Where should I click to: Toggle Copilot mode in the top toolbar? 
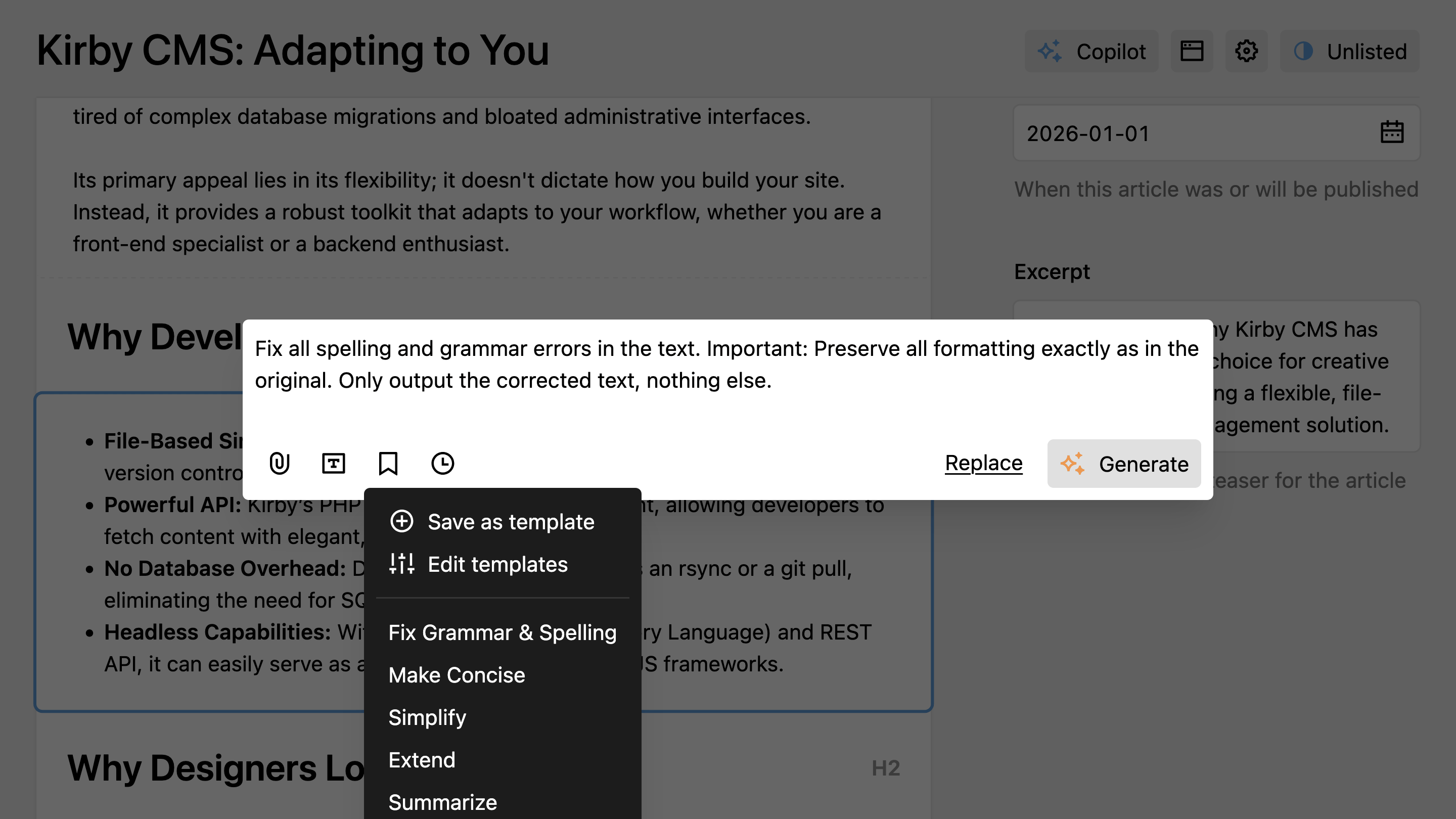(1092, 51)
